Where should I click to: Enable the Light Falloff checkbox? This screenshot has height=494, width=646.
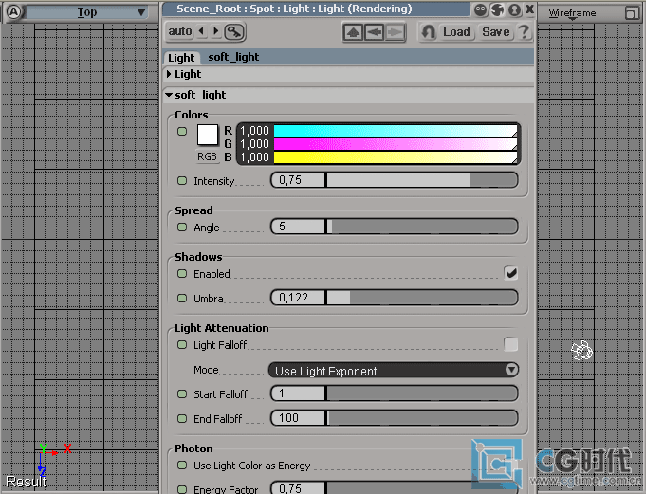coord(511,345)
